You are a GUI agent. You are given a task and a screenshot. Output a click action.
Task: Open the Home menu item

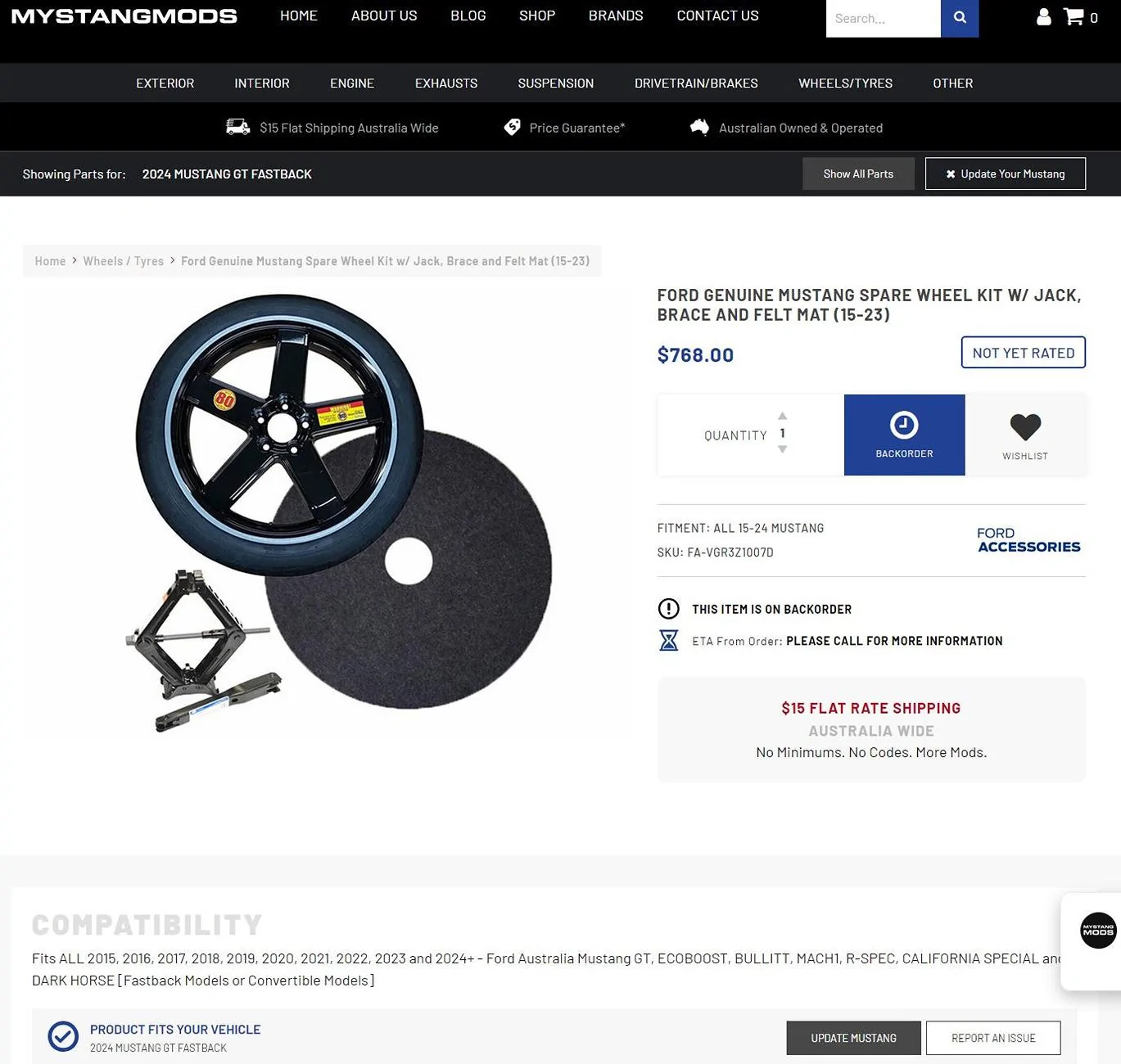pos(299,16)
